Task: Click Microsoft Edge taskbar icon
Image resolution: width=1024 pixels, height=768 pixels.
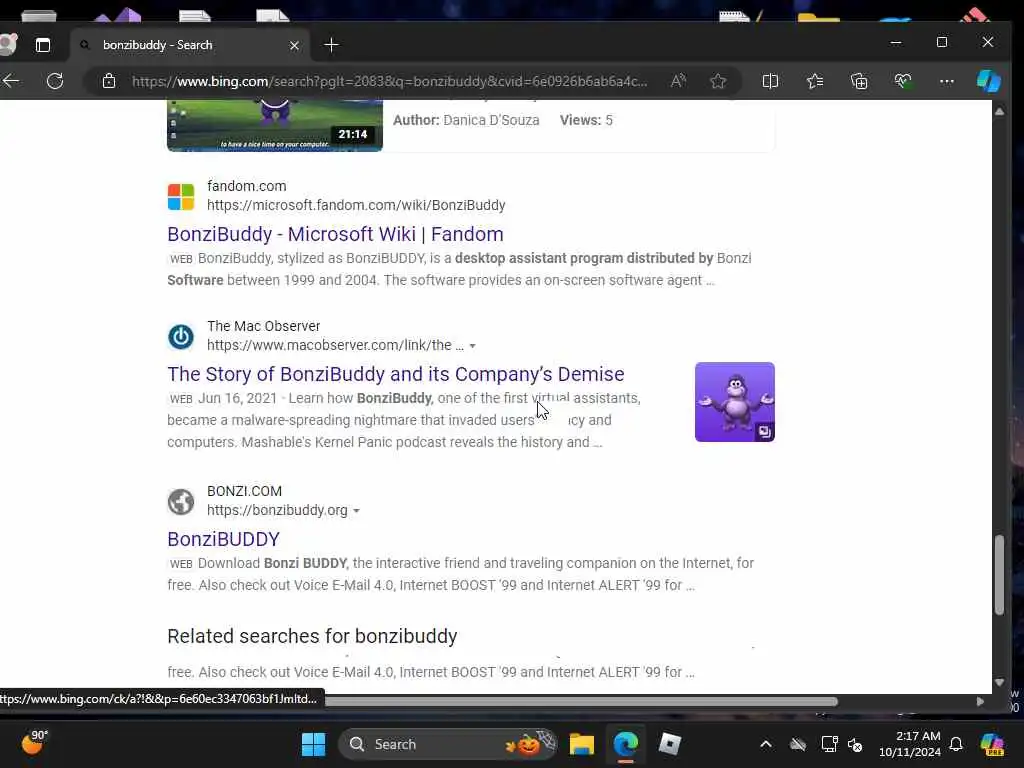Action: (x=626, y=744)
